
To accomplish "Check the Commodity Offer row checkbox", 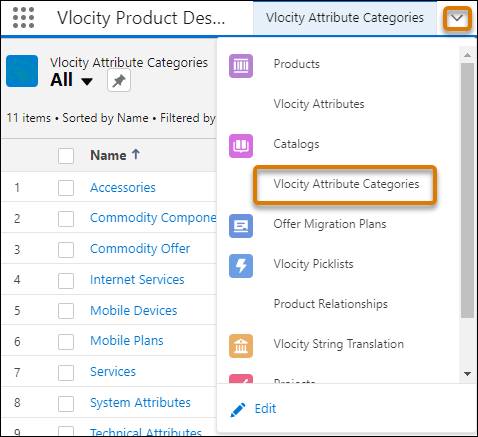I will tap(66, 250).
